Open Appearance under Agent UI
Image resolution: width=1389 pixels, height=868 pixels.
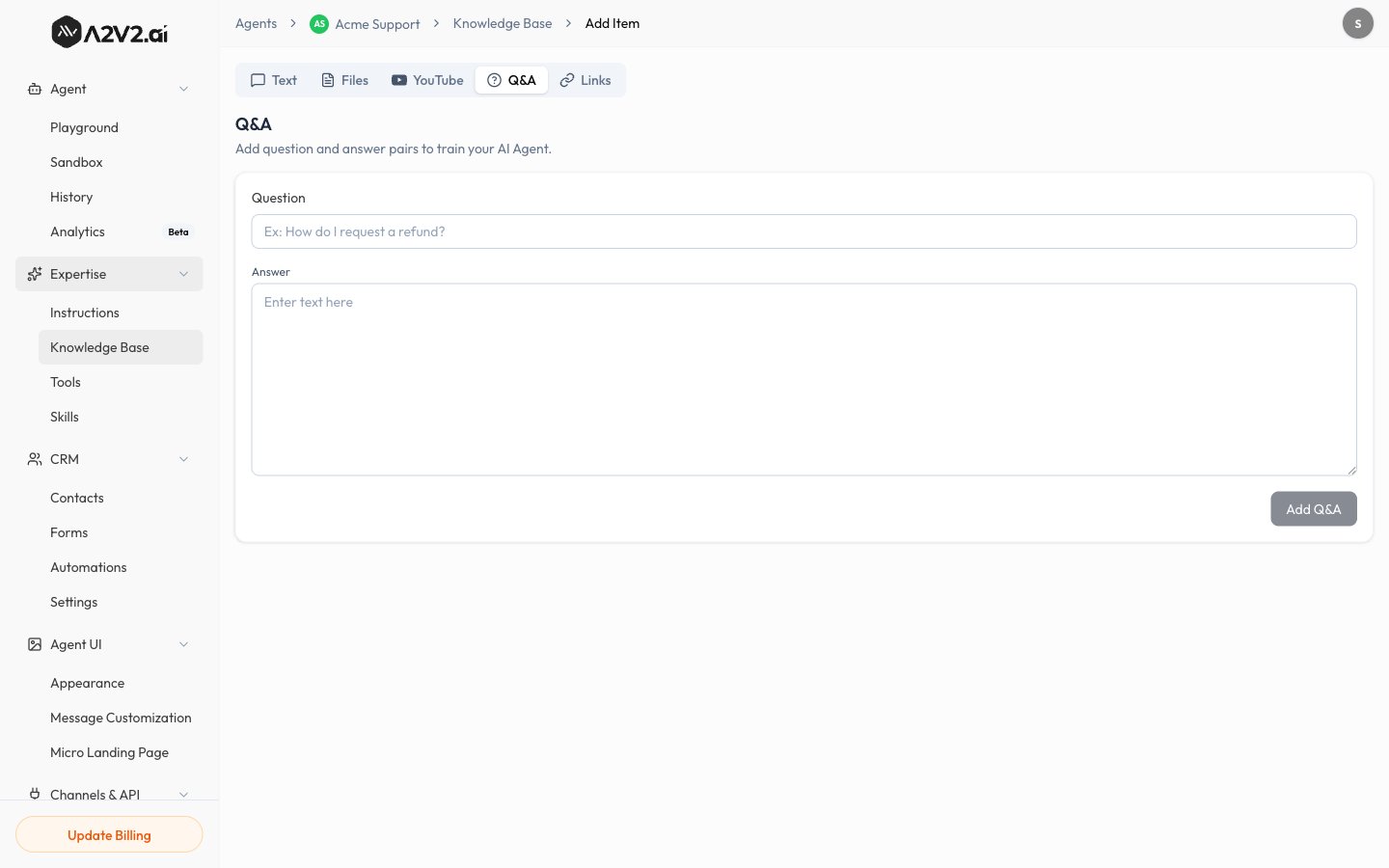point(121,683)
